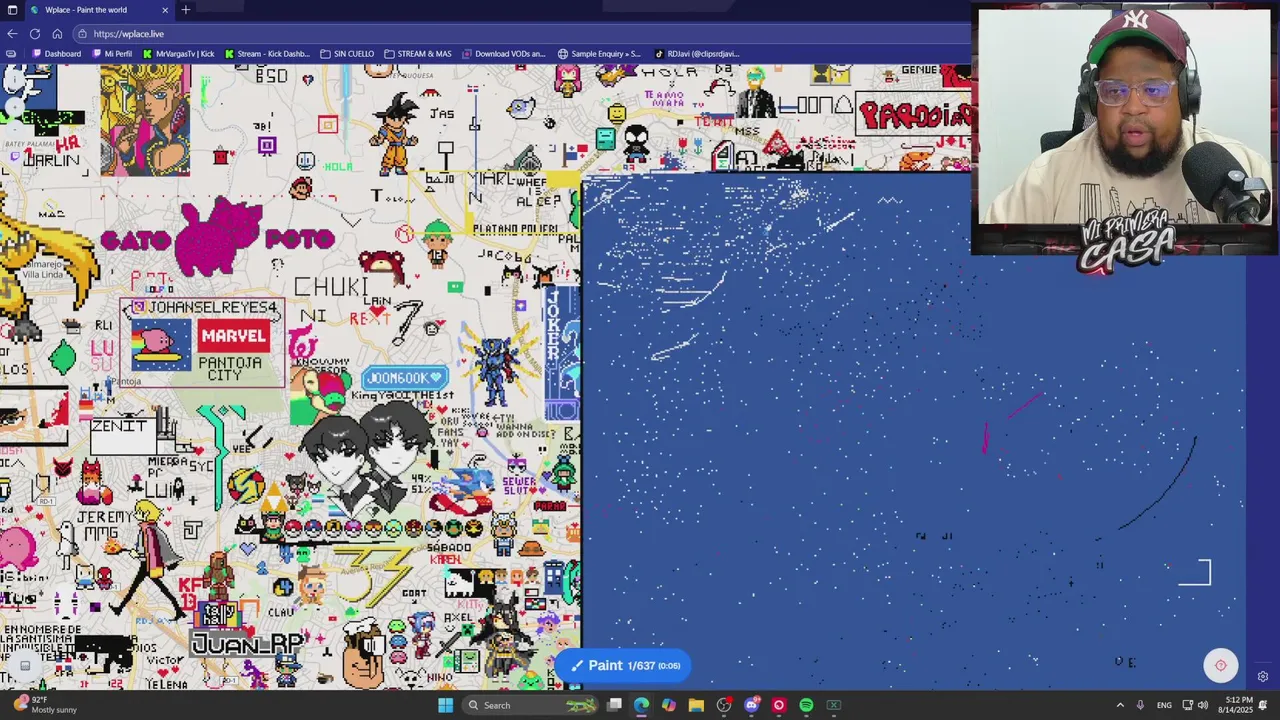The image size is (1280, 720).
Task: Open the Sample Enquiry bookmark
Action: coord(599,54)
